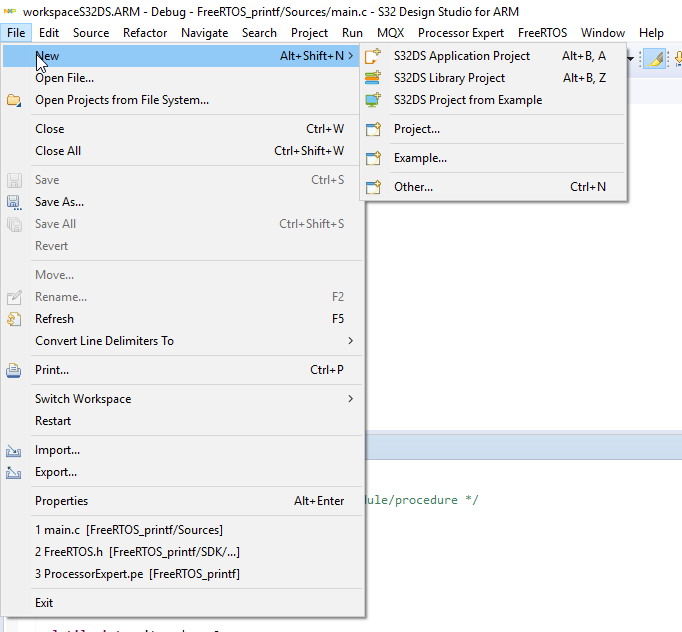The image size is (682, 632).
Task: Click the S32DS Library Project icon
Action: tap(373, 78)
